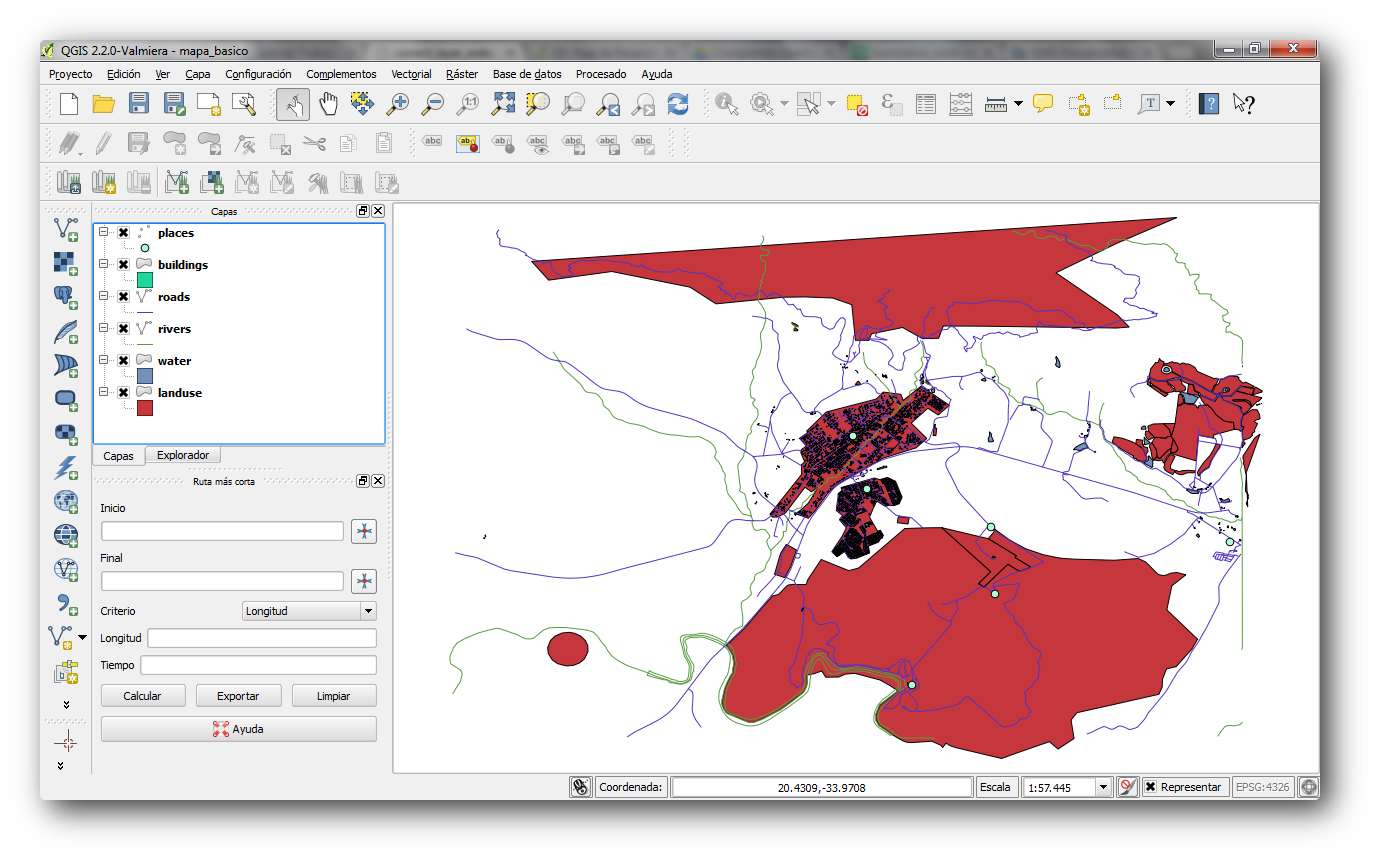Click the Refresh map icon

point(678,103)
